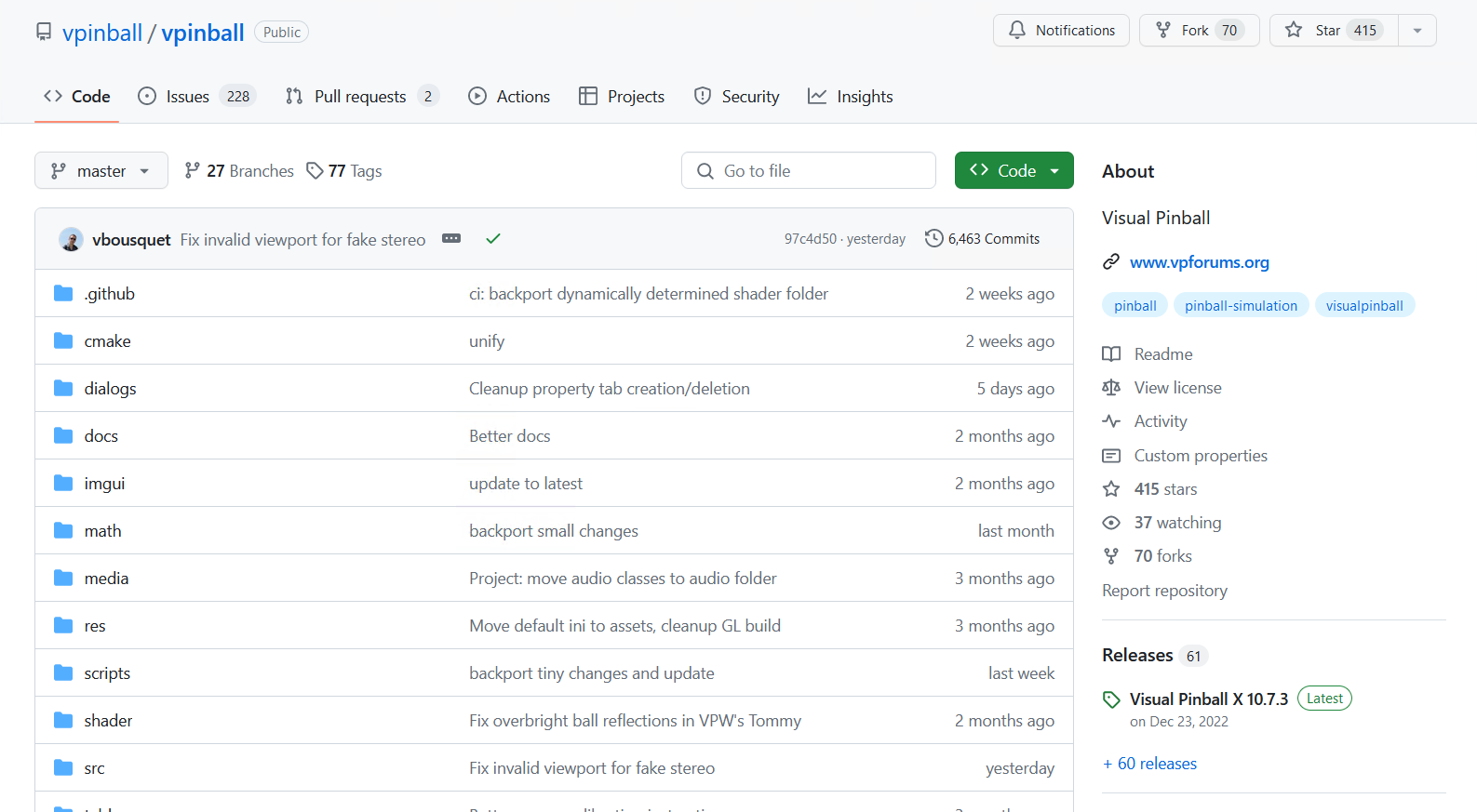Screen dimensions: 1477x812
Task: Open the res folder icon
Action: (63, 626)
